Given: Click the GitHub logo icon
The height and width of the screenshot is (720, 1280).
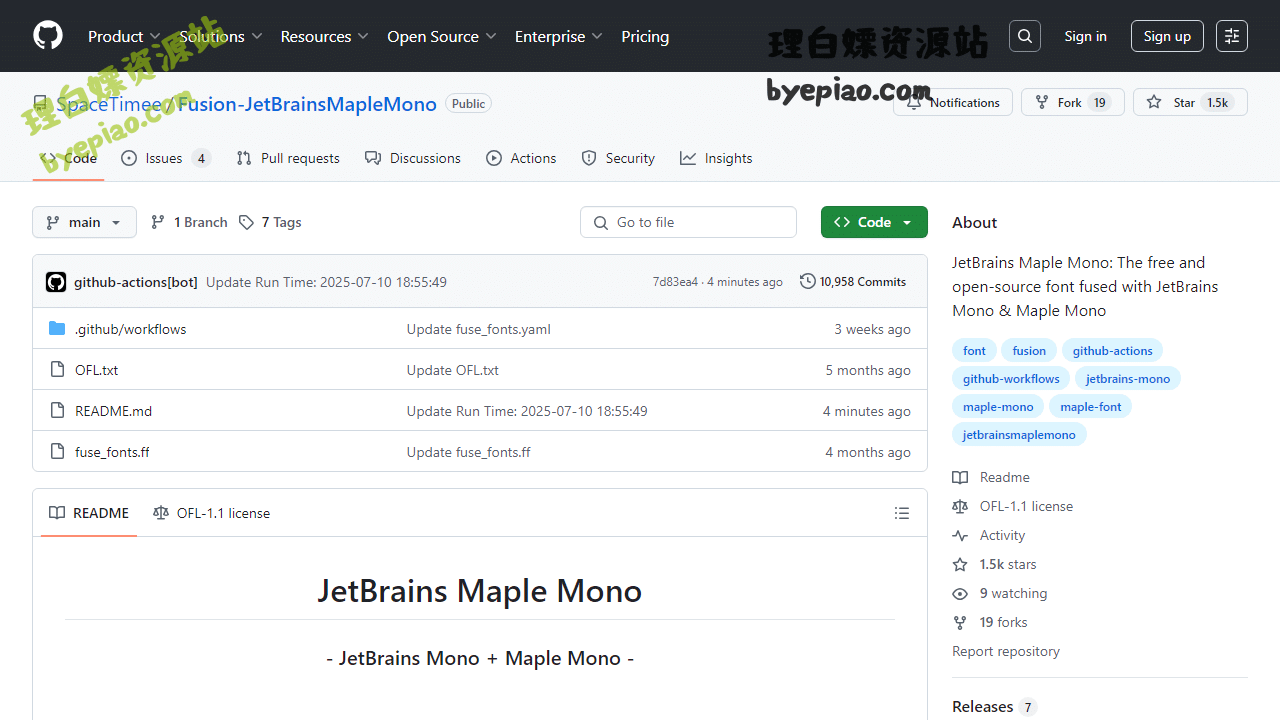Looking at the screenshot, I should (x=48, y=36).
